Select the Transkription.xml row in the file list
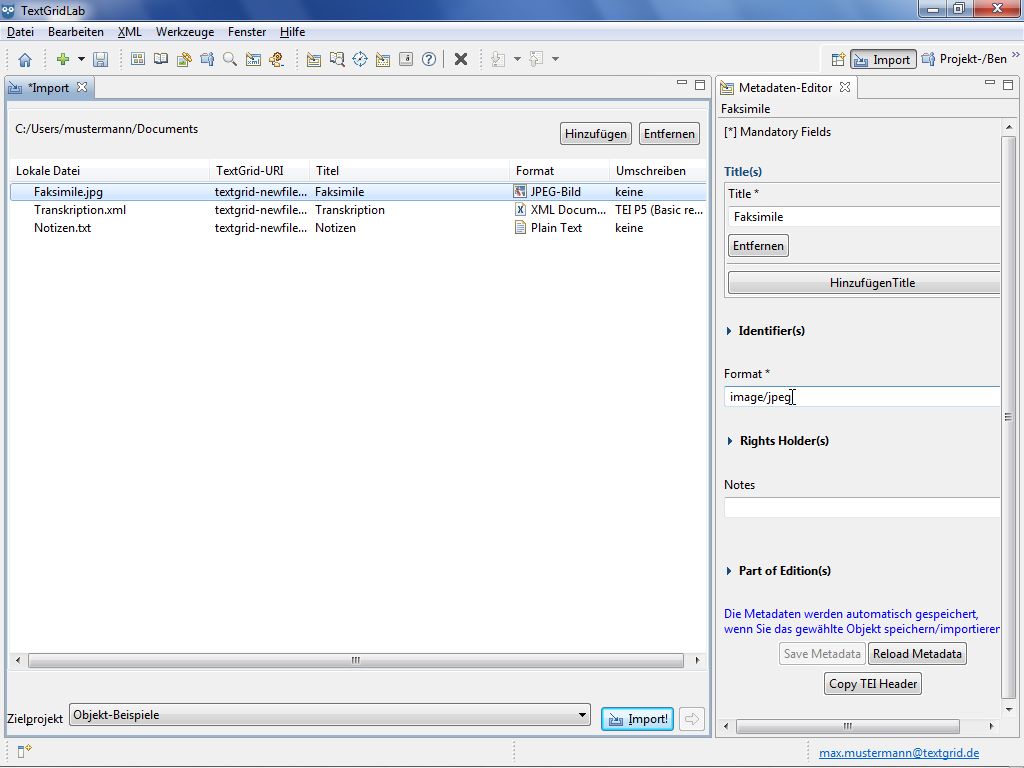Screen dimensions: 1024x768 pyautogui.click(x=80, y=210)
